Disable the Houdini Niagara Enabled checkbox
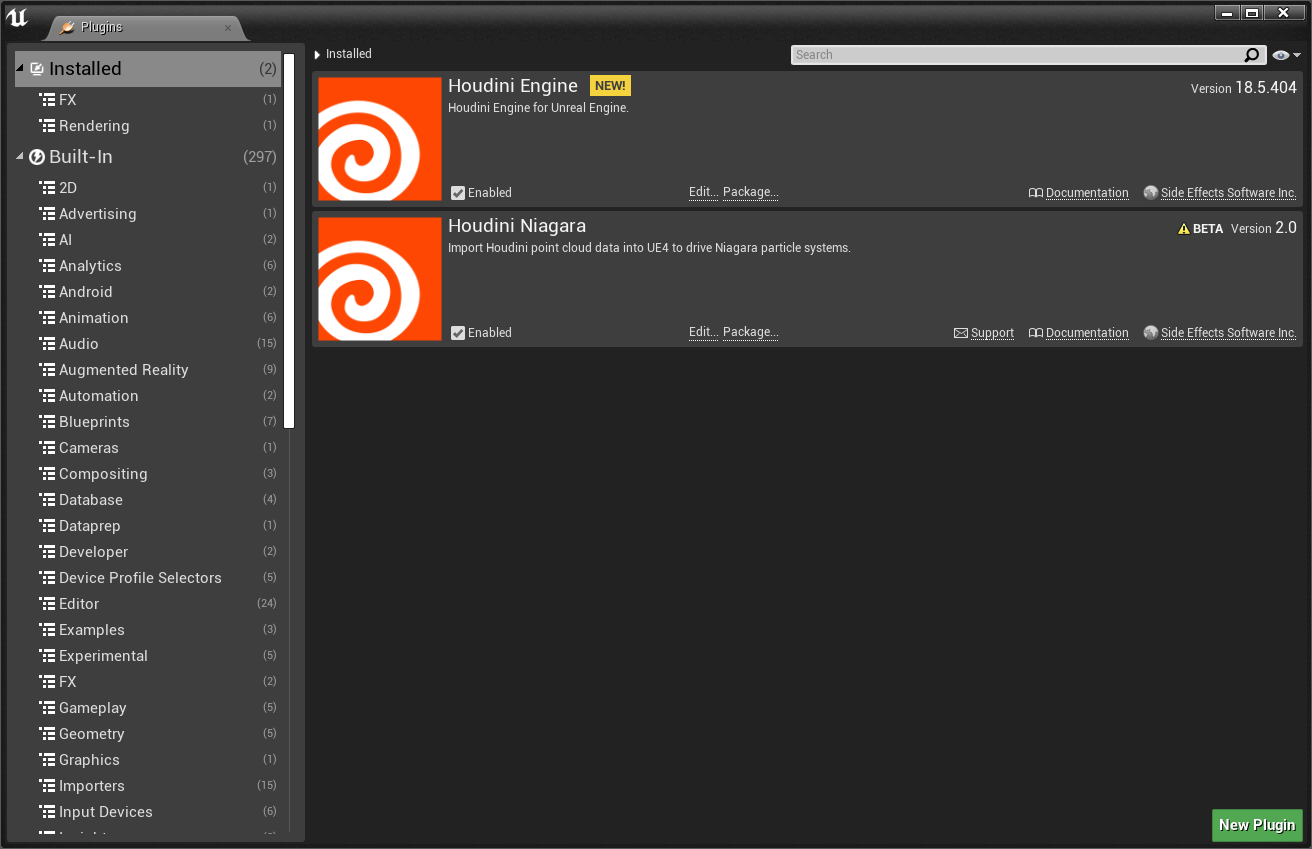Image resolution: width=1312 pixels, height=849 pixels. pyautogui.click(x=458, y=333)
